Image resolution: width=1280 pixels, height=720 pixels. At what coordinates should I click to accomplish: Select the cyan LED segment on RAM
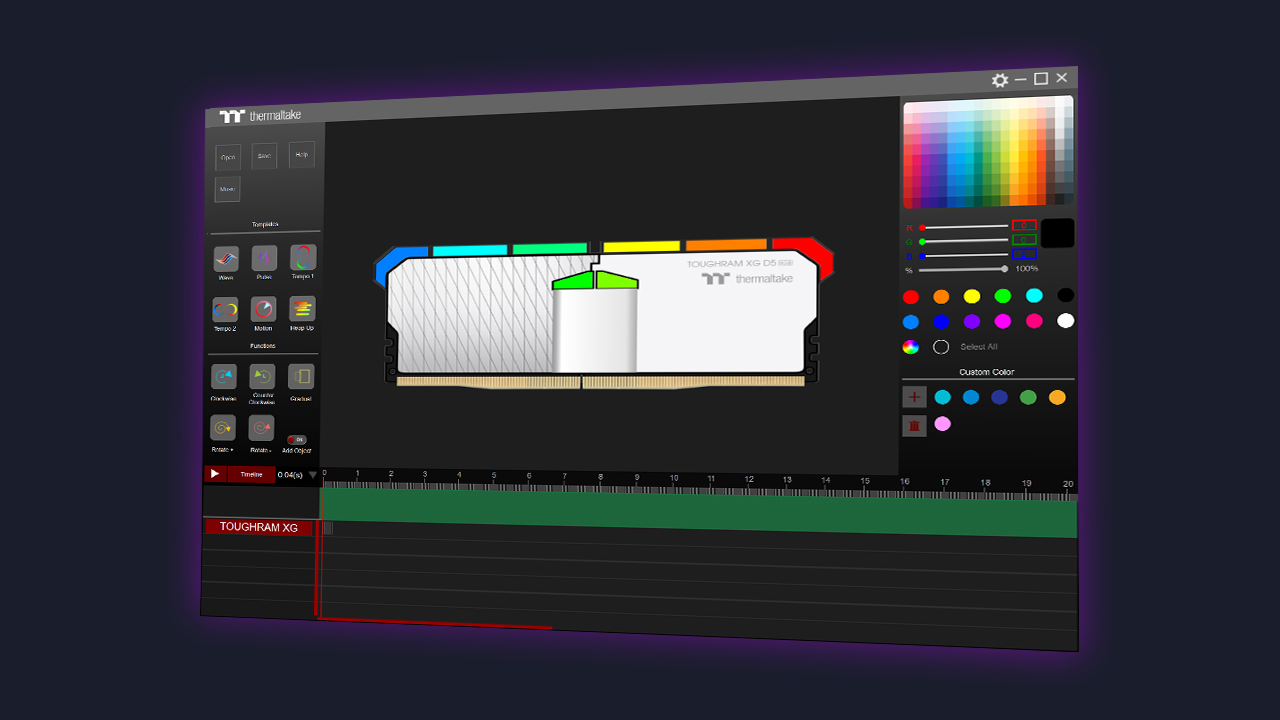tap(468, 250)
